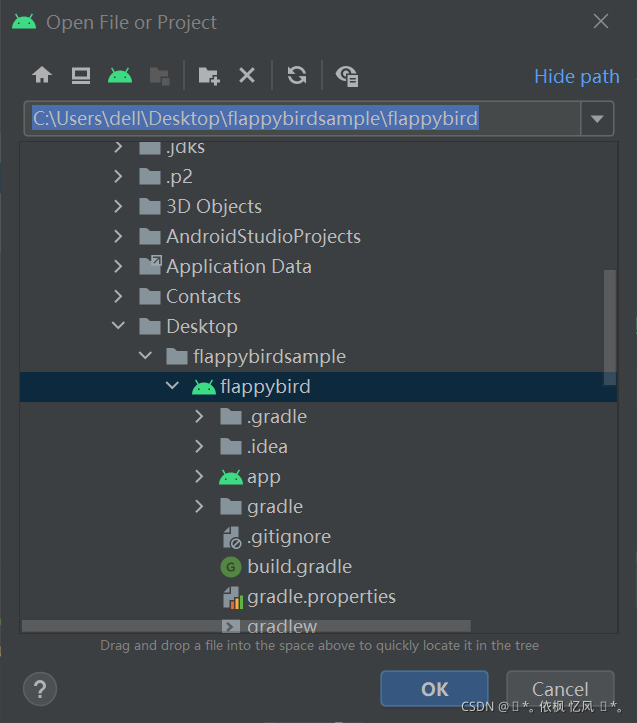Expand the AndroidStudioProjects chevron
The image size is (637, 723).
click(118, 236)
